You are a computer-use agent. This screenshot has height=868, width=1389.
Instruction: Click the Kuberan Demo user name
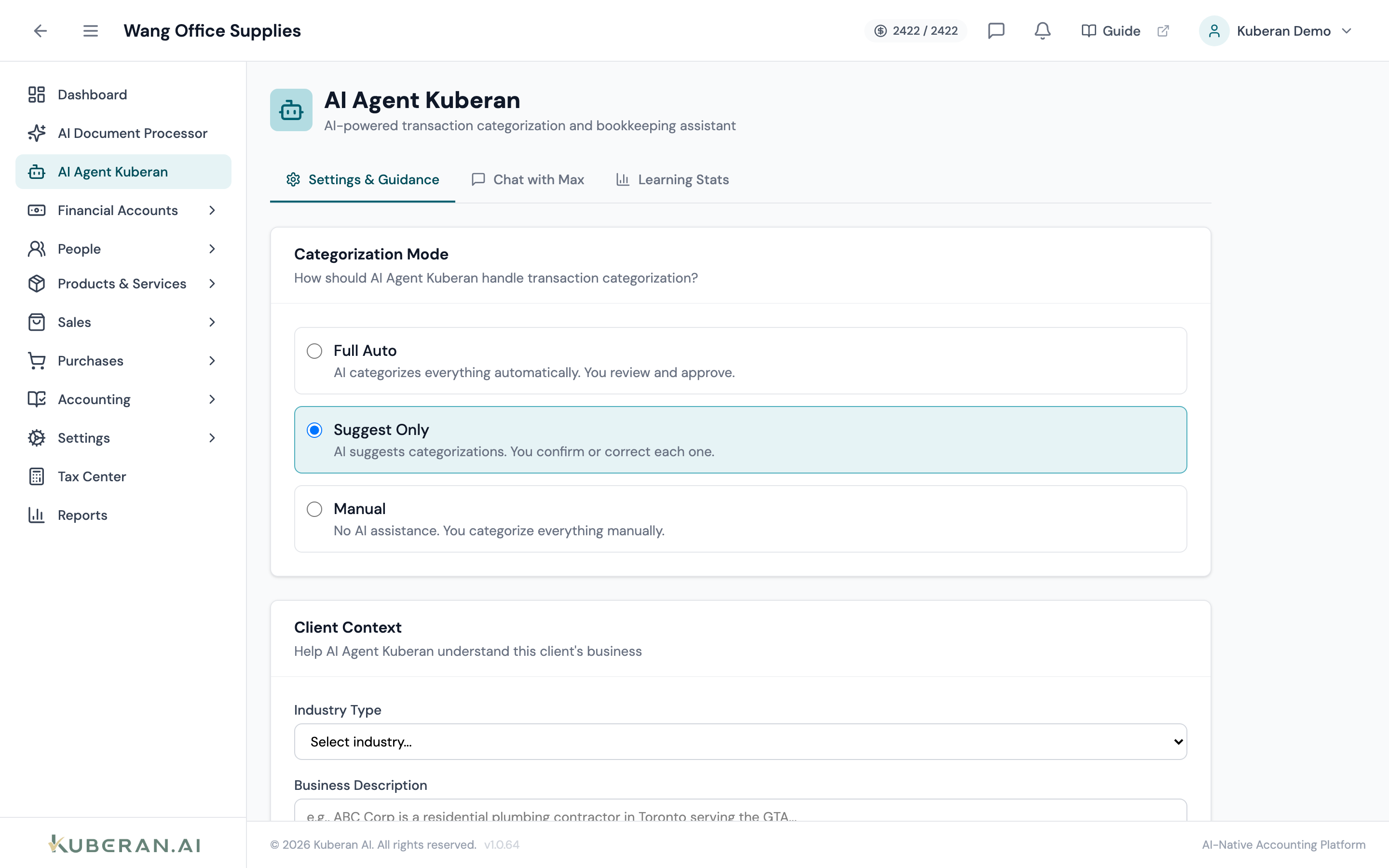[x=1283, y=31]
